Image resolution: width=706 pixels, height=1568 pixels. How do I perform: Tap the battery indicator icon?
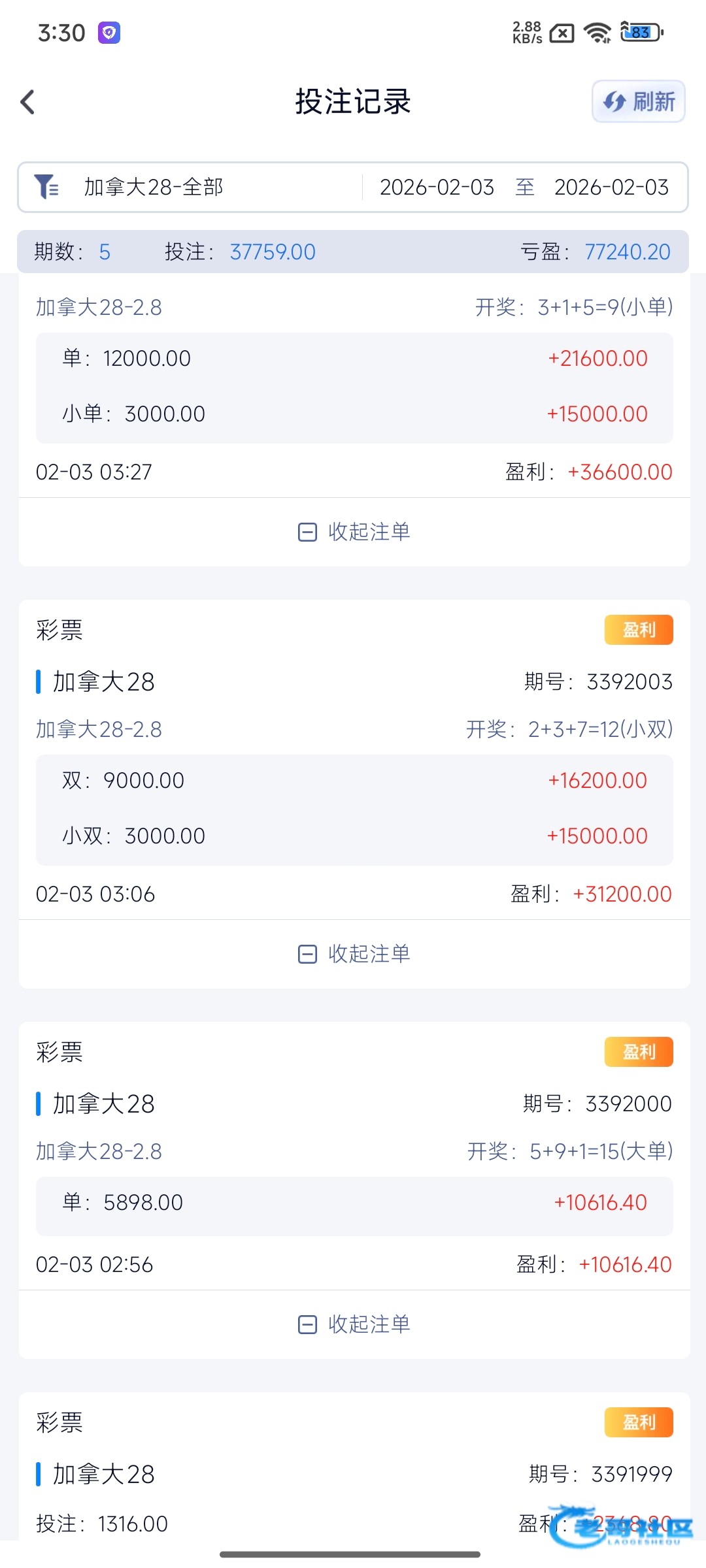pyautogui.click(x=641, y=32)
